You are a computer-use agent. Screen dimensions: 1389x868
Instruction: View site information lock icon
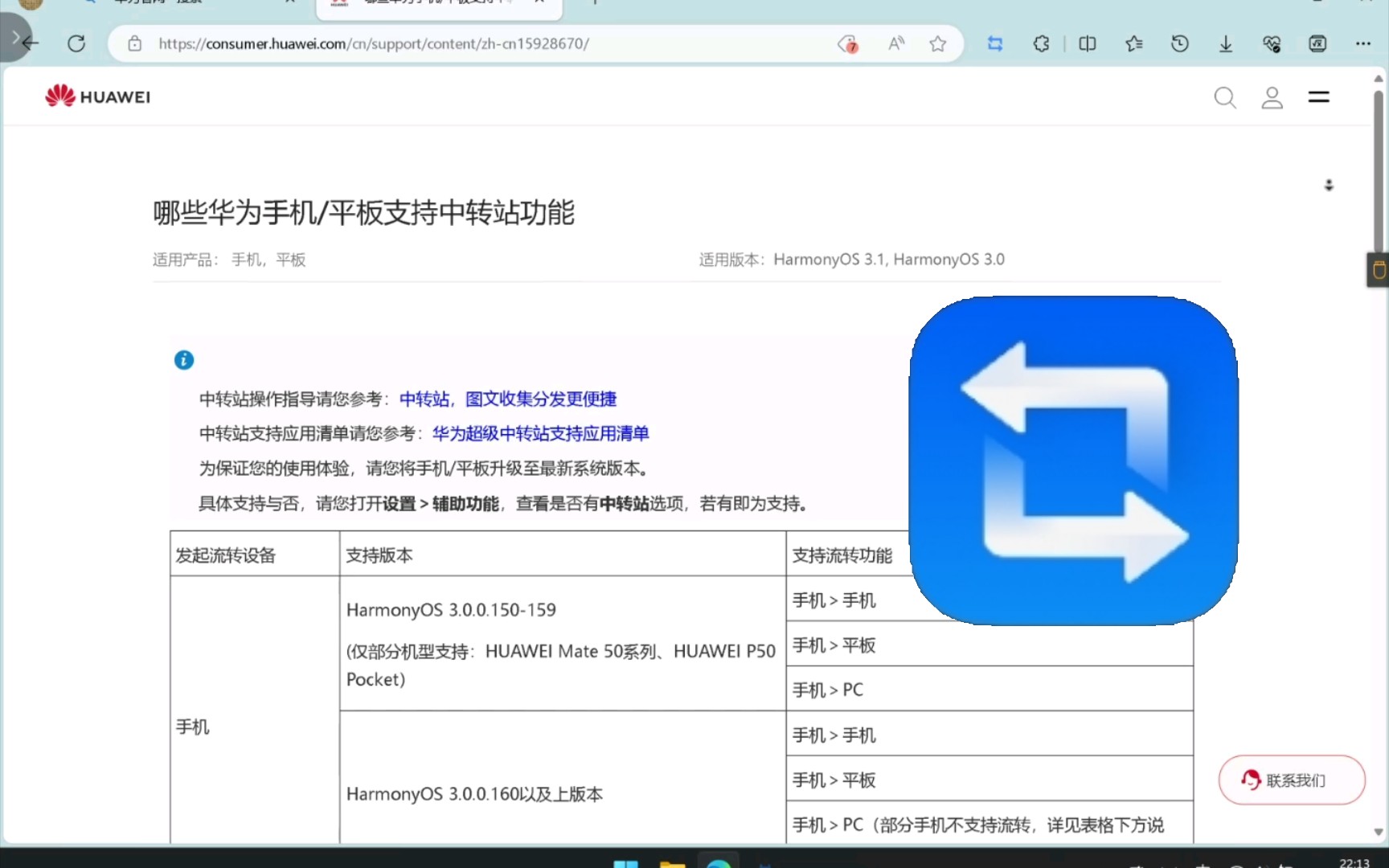pyautogui.click(x=135, y=43)
